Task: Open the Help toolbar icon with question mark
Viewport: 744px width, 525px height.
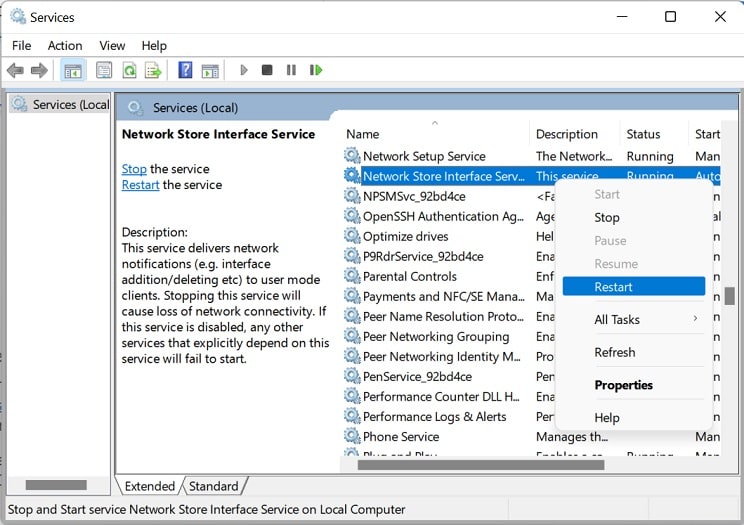Action: click(185, 70)
